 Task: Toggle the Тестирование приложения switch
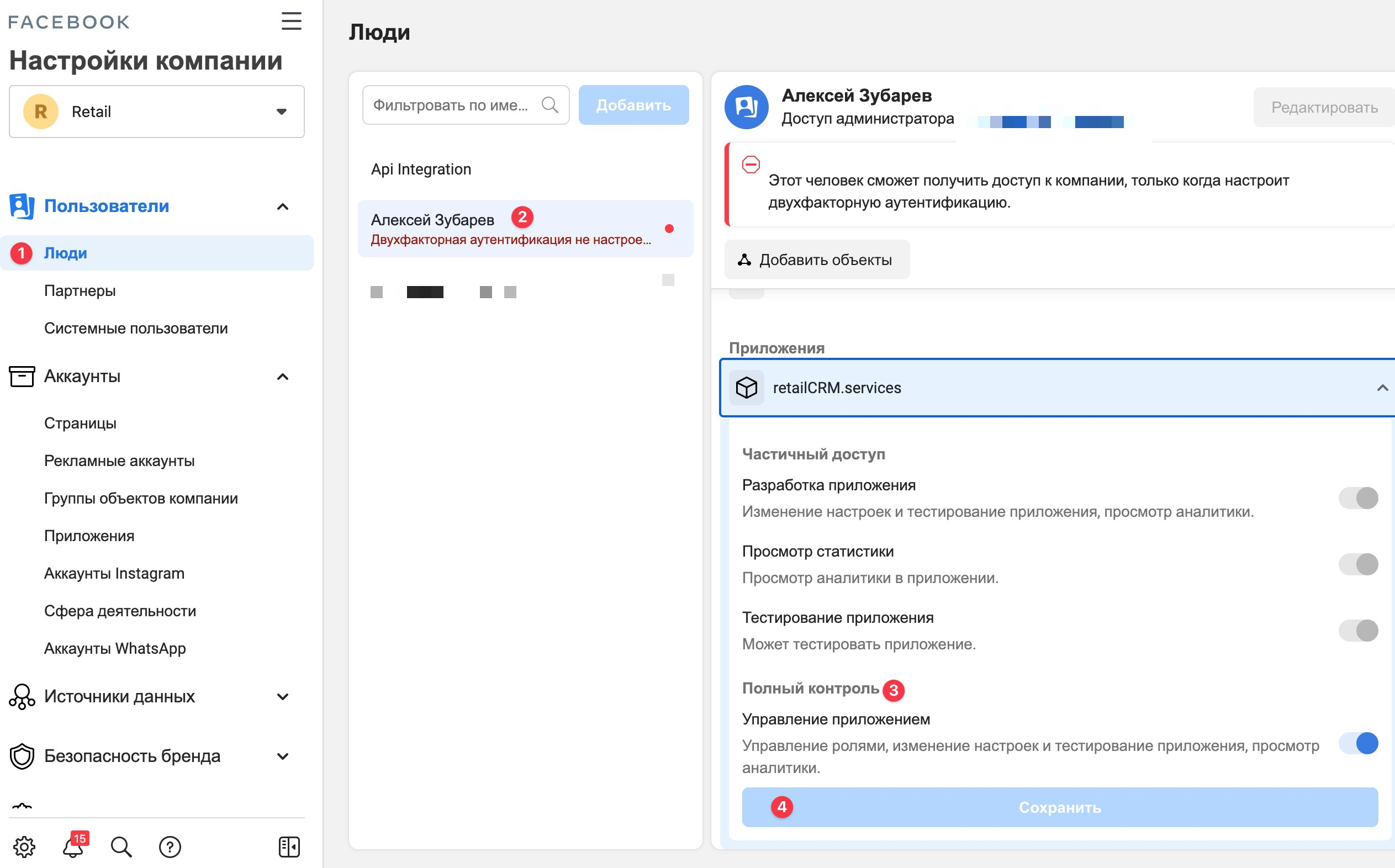pos(1358,631)
